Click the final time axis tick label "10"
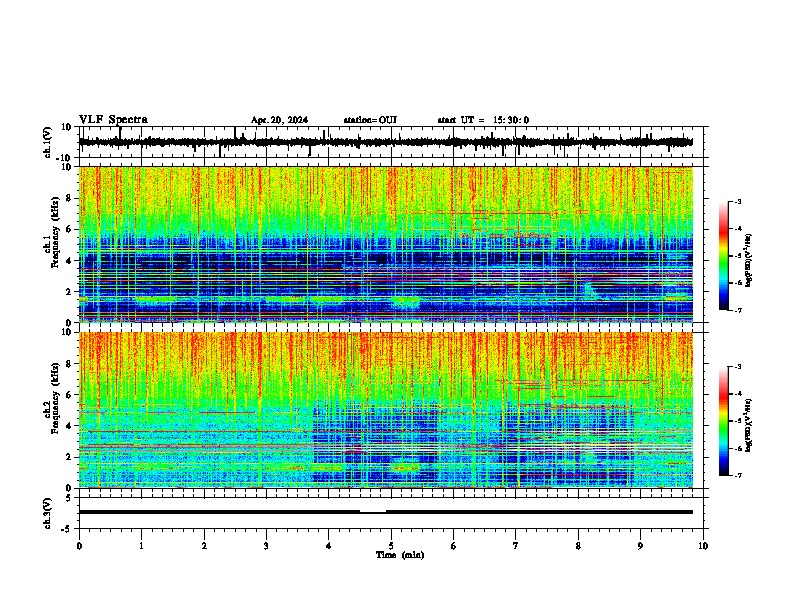This screenshot has width=792, height=612. tap(703, 546)
